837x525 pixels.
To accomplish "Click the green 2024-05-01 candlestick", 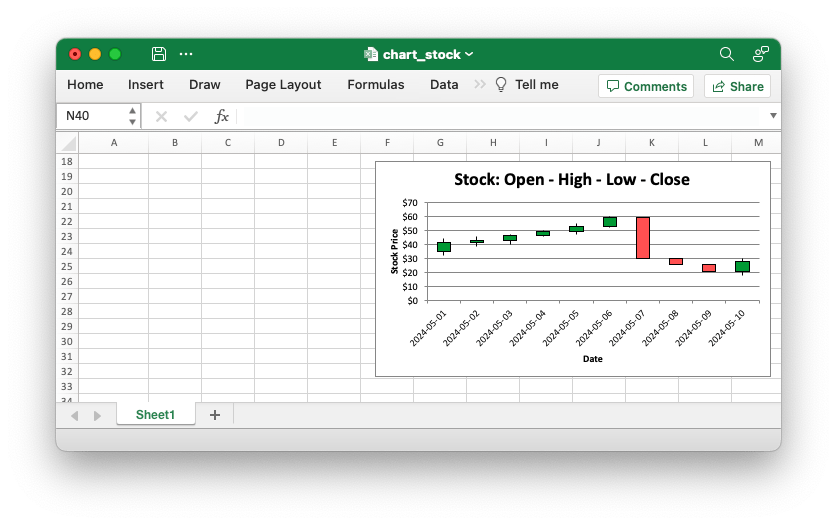I will click(x=444, y=246).
